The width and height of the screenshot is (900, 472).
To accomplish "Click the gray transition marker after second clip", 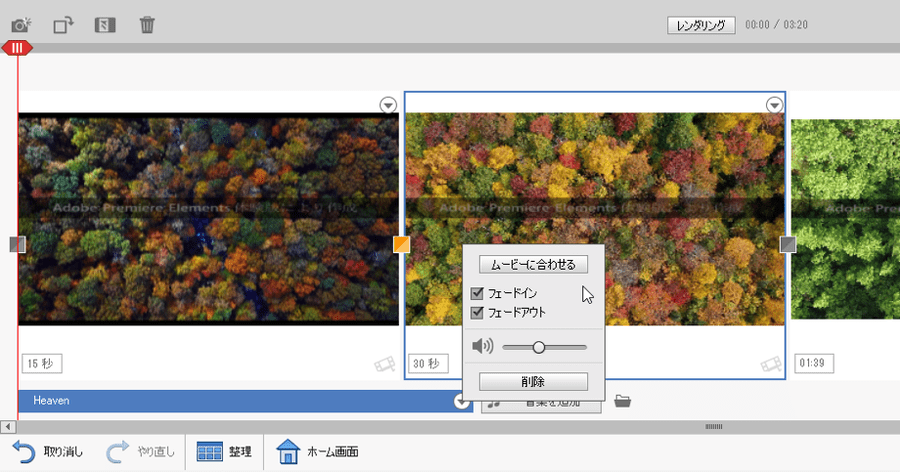I will 788,244.
